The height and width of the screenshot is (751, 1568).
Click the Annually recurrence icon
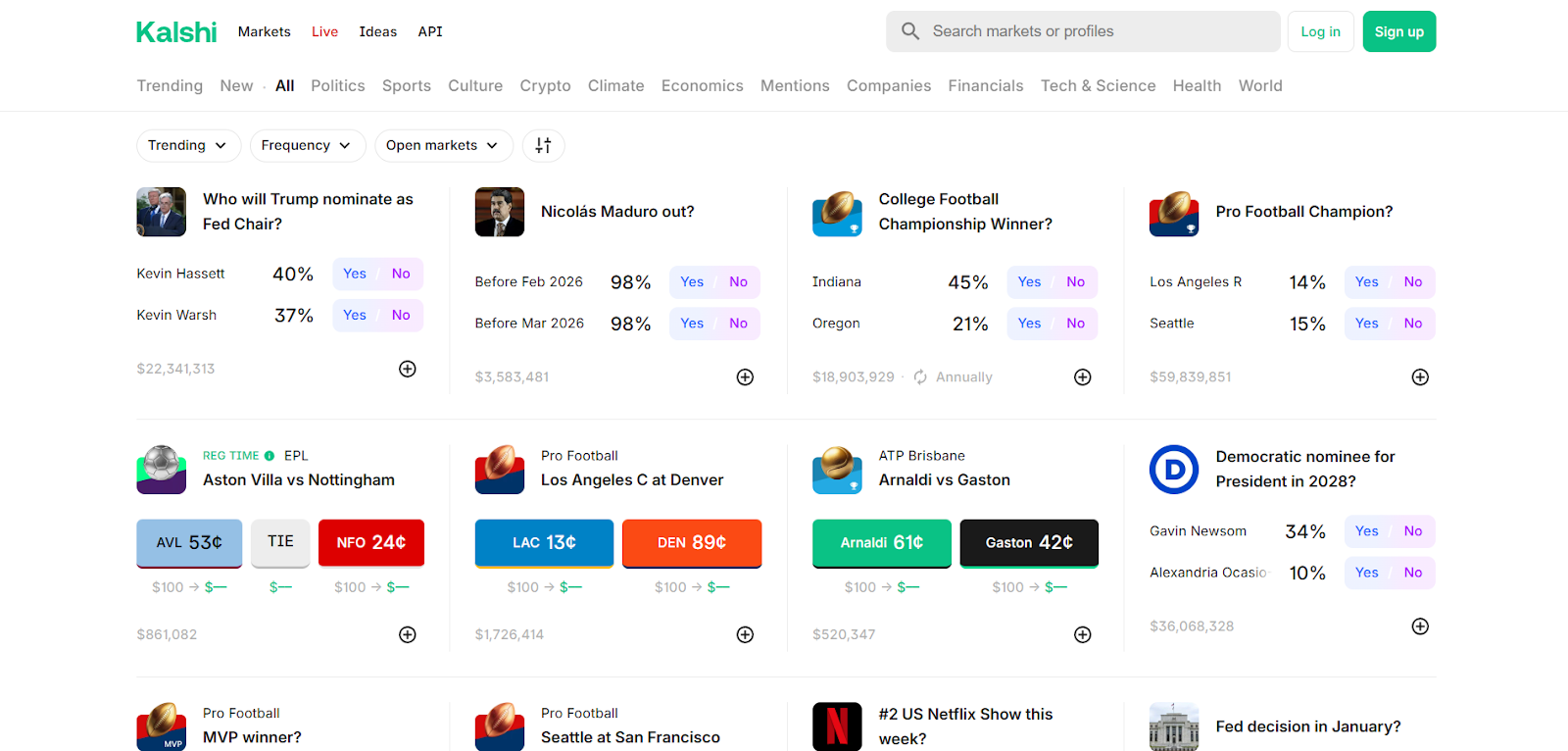[x=920, y=377]
